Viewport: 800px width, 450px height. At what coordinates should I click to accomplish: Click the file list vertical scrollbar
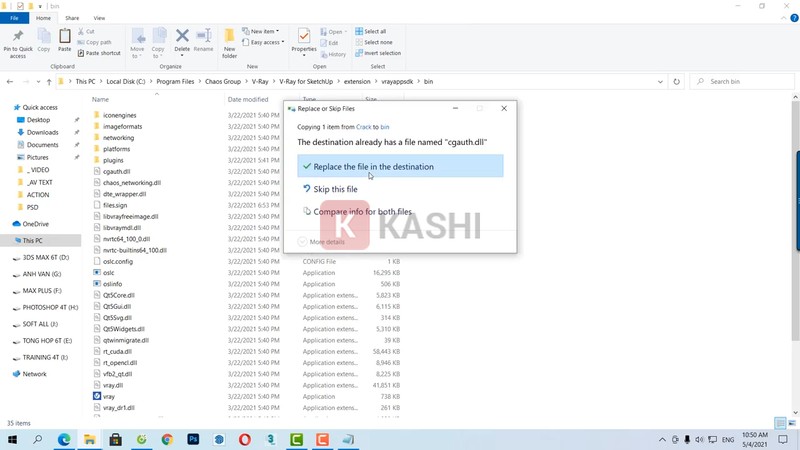click(795, 220)
